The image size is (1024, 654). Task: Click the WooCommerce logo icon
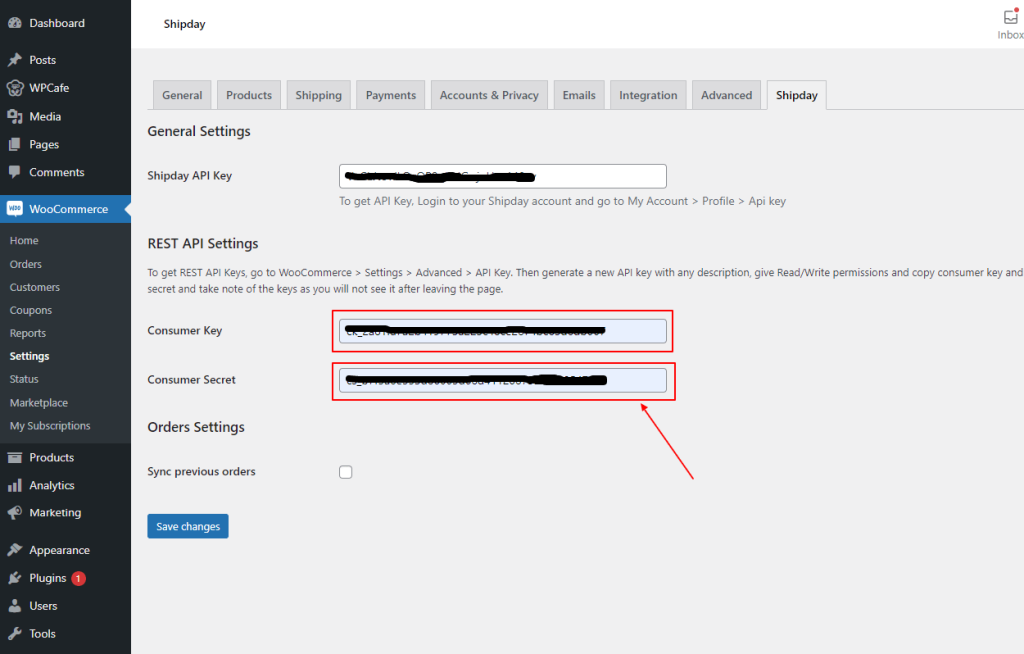pos(14,208)
